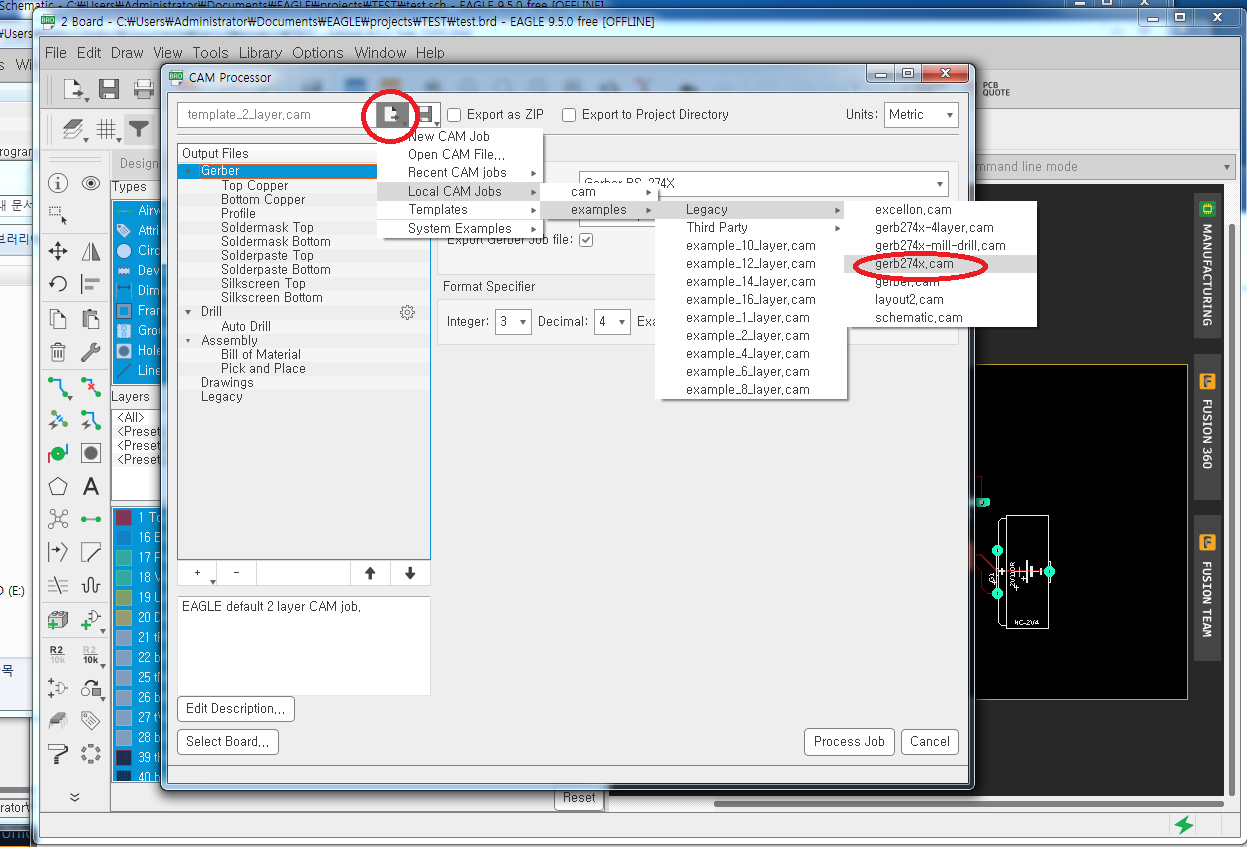Click the selection Filter funnel icon
This screenshot has height=847, width=1247.
(x=139, y=129)
